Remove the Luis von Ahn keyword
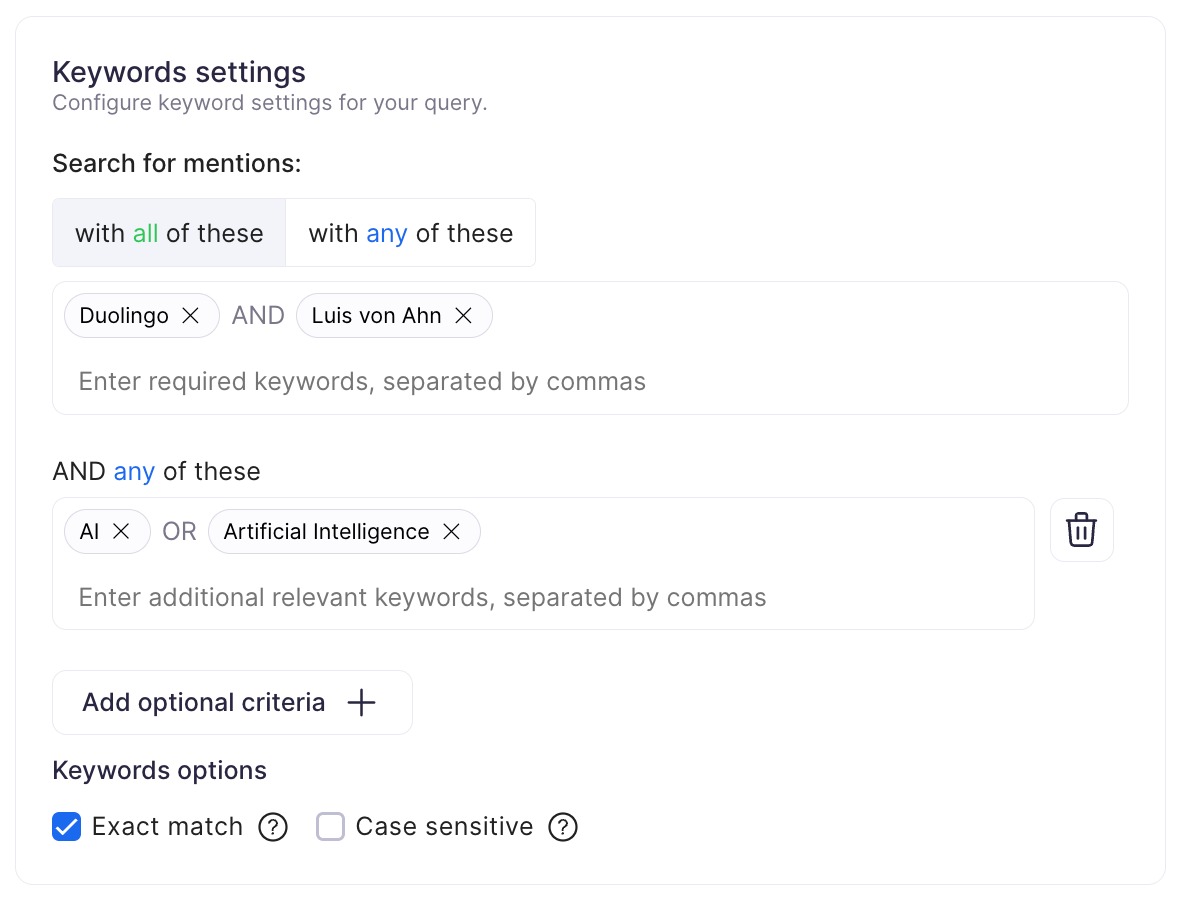Screen dimensions: 1186x902 pos(463,315)
